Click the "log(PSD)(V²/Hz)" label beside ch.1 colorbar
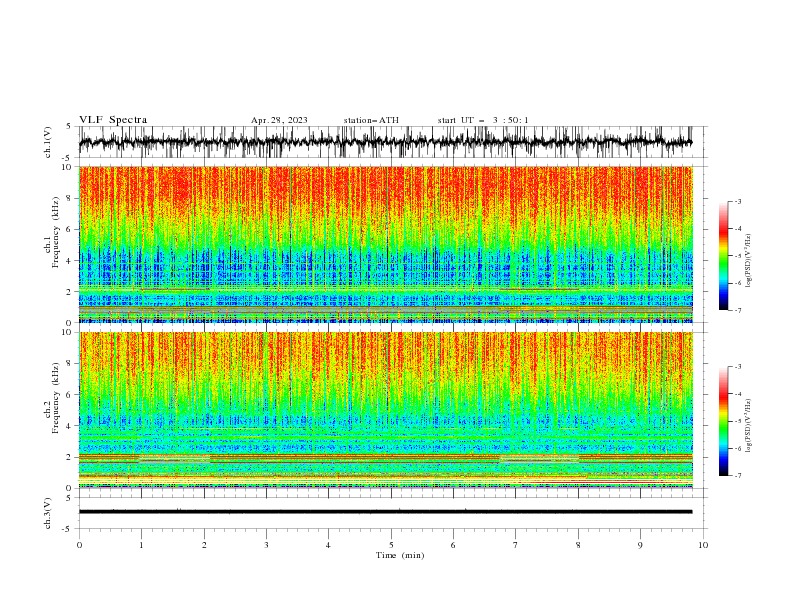Viewport: 792px width, 612px height. (748, 261)
